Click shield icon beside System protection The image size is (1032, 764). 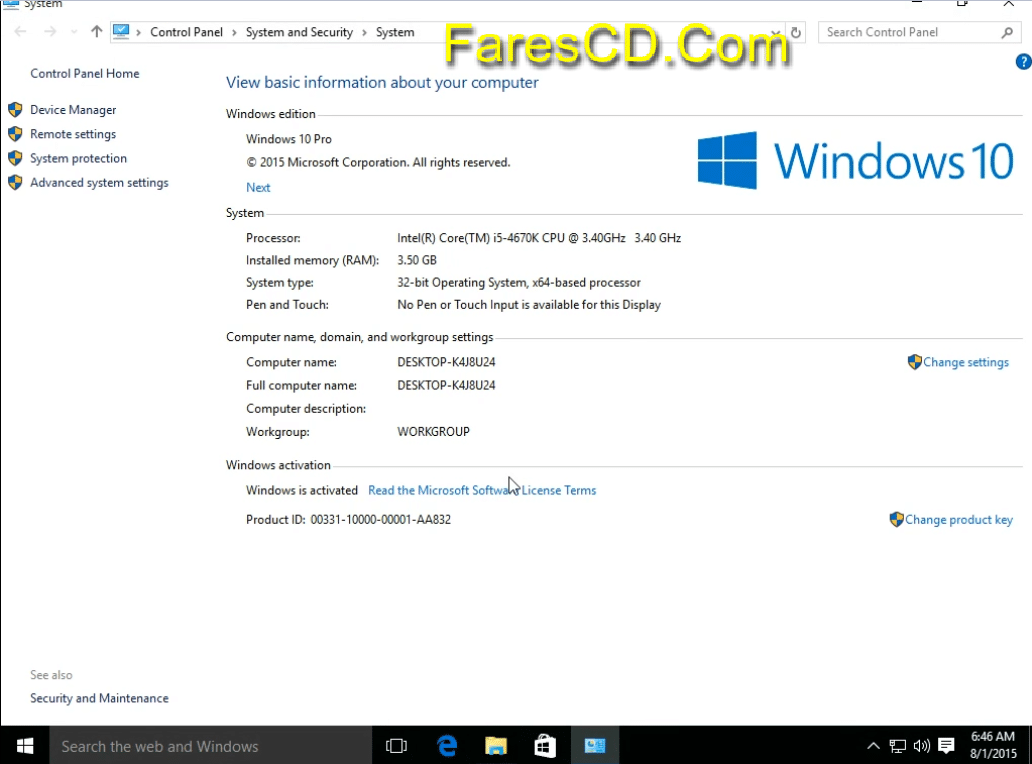[15, 159]
